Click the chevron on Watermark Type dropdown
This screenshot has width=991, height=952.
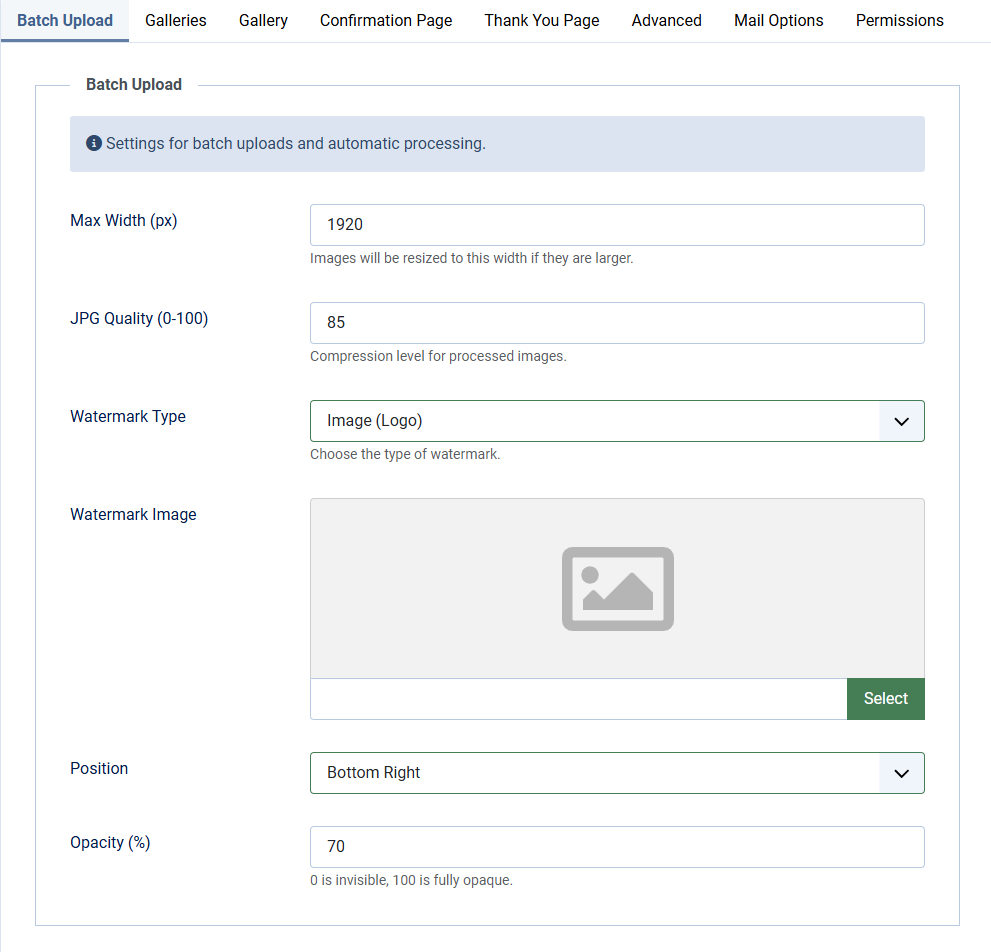900,421
